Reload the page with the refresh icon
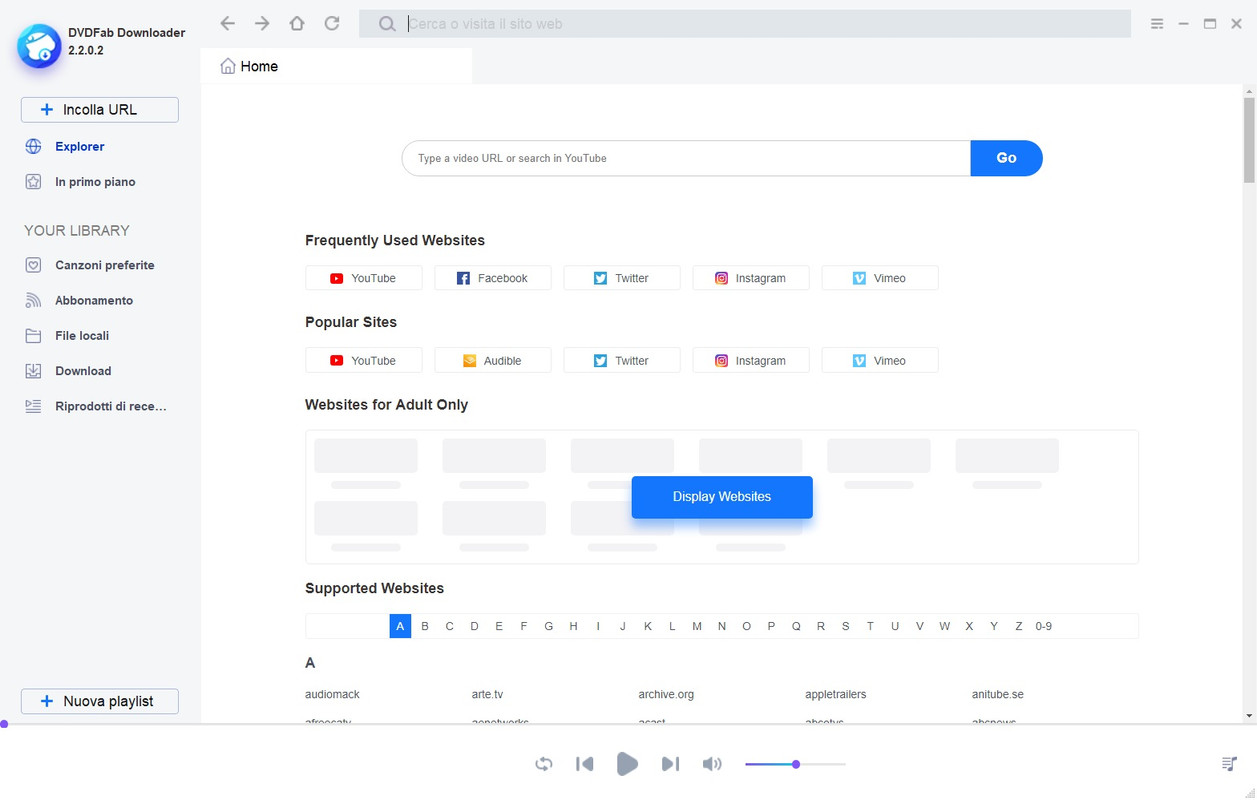 pyautogui.click(x=332, y=23)
